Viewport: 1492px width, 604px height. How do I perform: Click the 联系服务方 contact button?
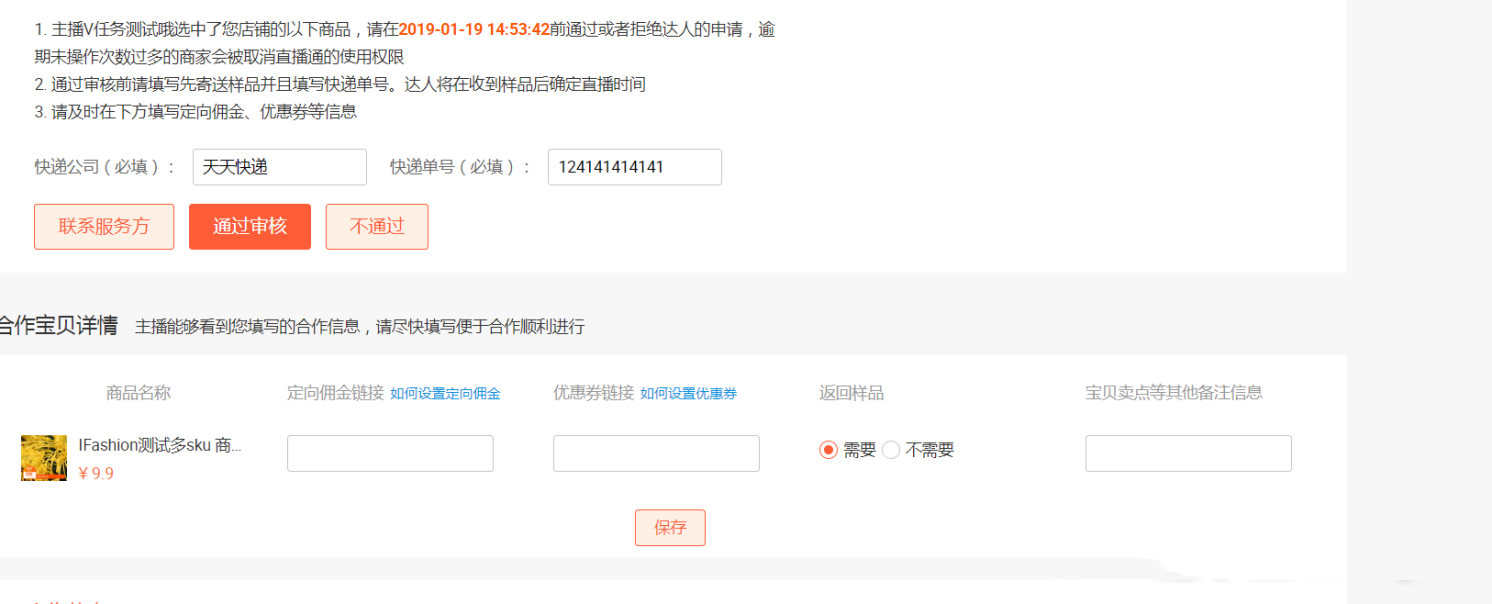[103, 226]
